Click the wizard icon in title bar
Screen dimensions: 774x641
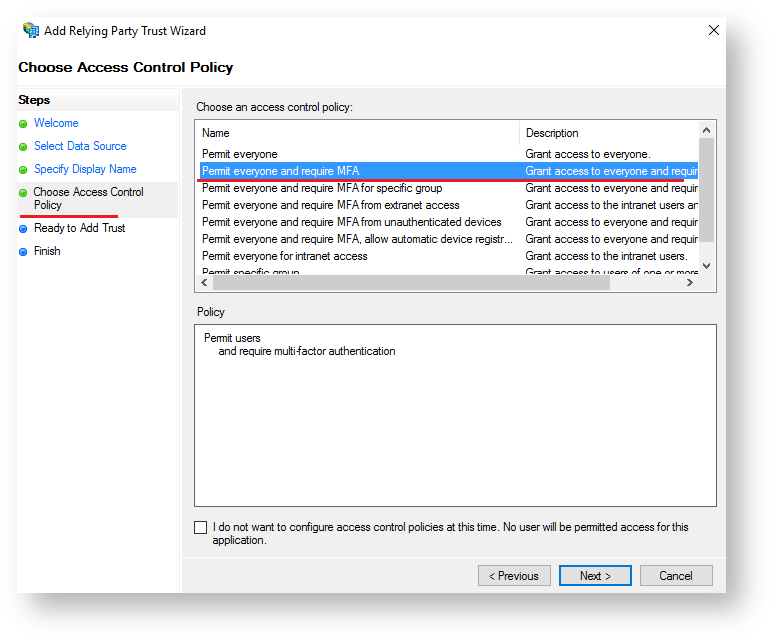(31, 30)
